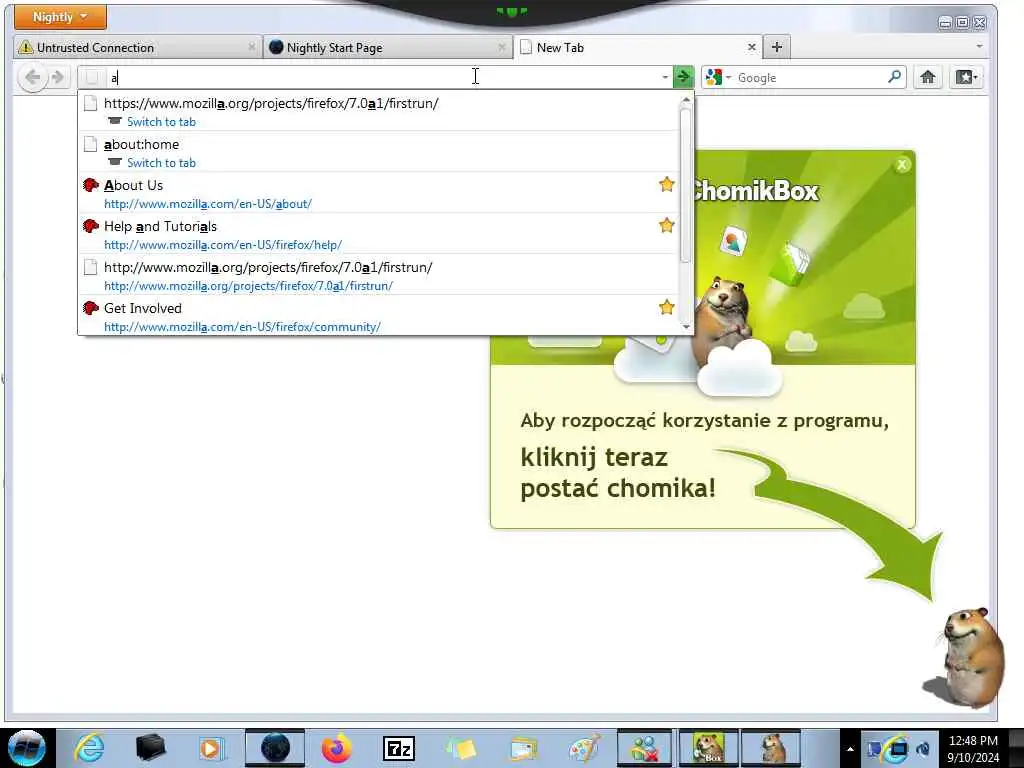Click Switch to tab under about:home
Viewport: 1024px width, 768px height.
click(161, 163)
